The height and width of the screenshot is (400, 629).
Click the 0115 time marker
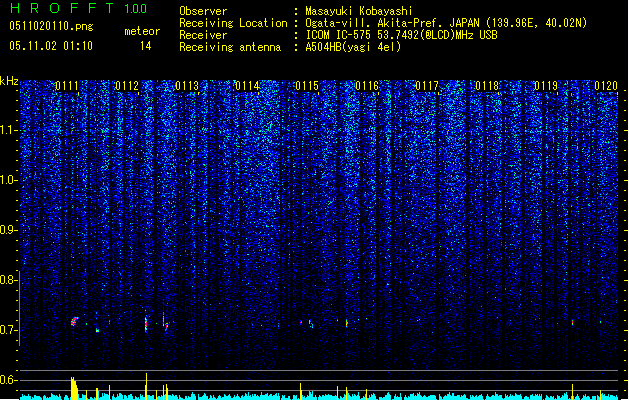pos(307,86)
